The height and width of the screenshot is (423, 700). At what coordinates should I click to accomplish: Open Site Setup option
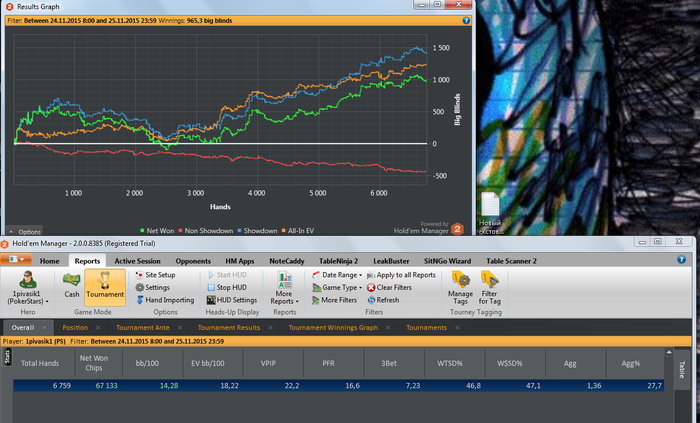[155, 275]
